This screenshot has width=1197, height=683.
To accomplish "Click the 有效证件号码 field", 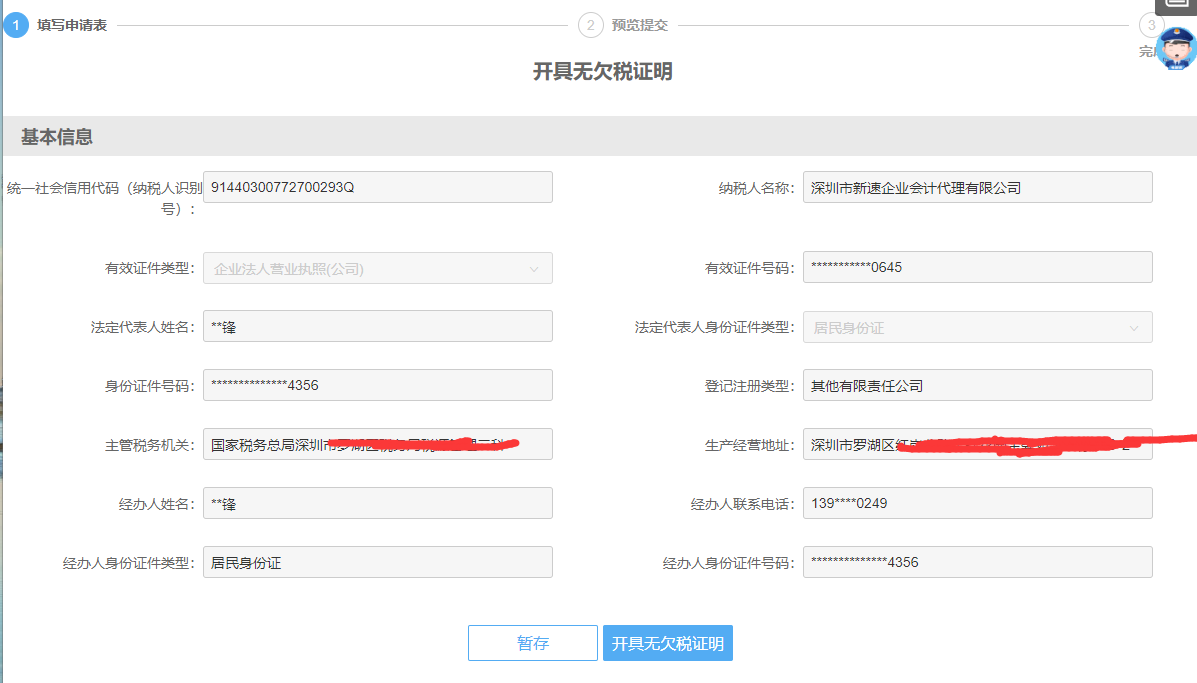I will [x=977, y=267].
